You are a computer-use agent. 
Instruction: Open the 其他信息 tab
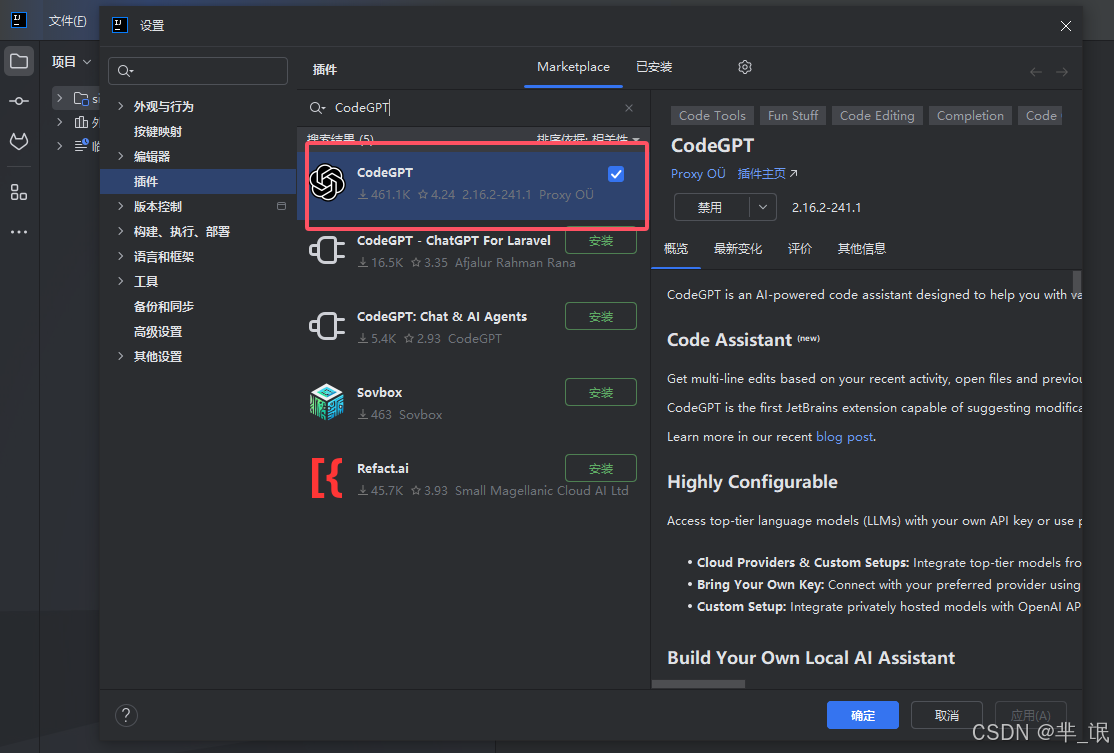pos(861,249)
